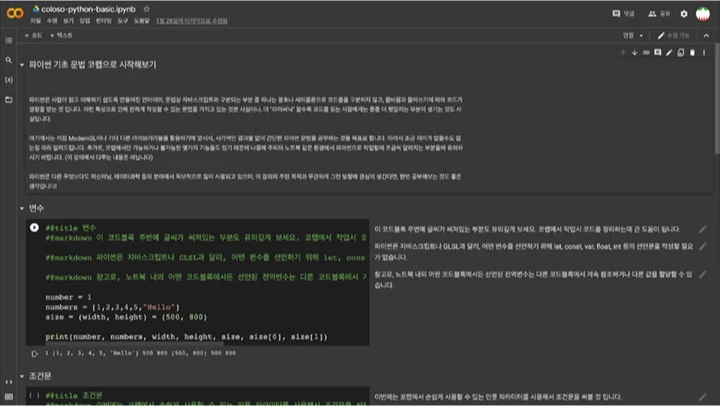Edit the third markdown paragraph in 변수 form

point(703,275)
